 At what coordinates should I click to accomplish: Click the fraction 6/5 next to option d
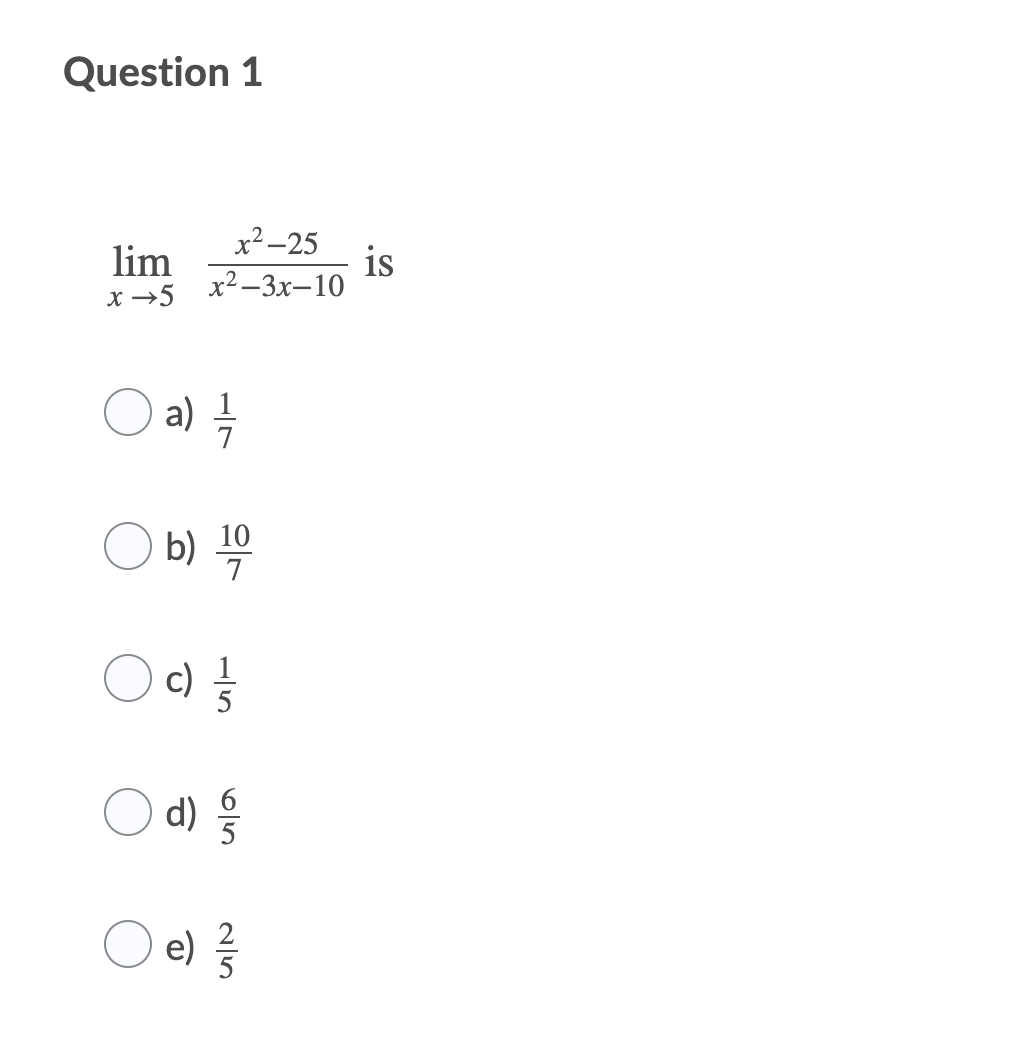coord(228,813)
